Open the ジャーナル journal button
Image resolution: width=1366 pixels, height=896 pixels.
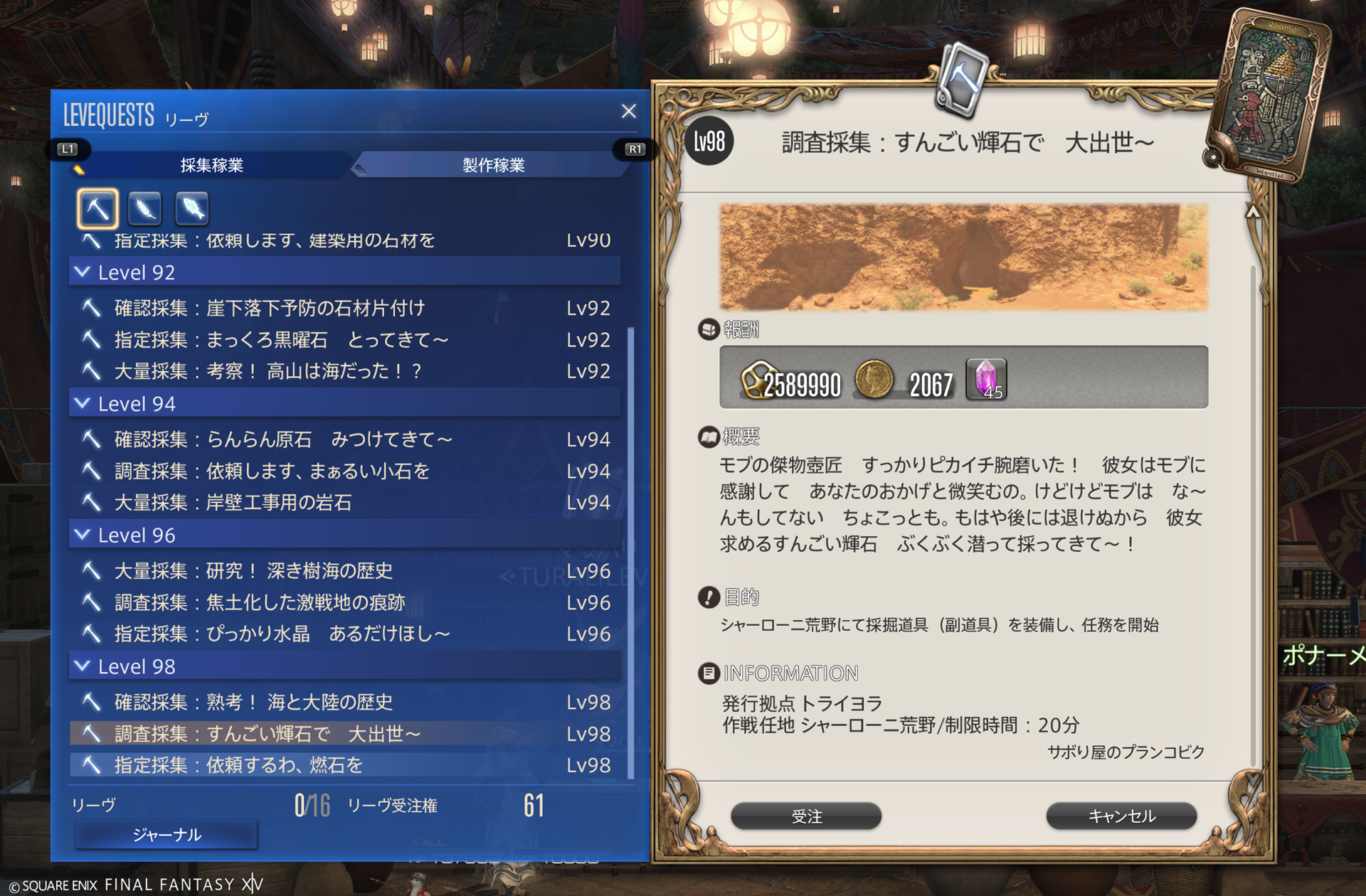tap(166, 835)
